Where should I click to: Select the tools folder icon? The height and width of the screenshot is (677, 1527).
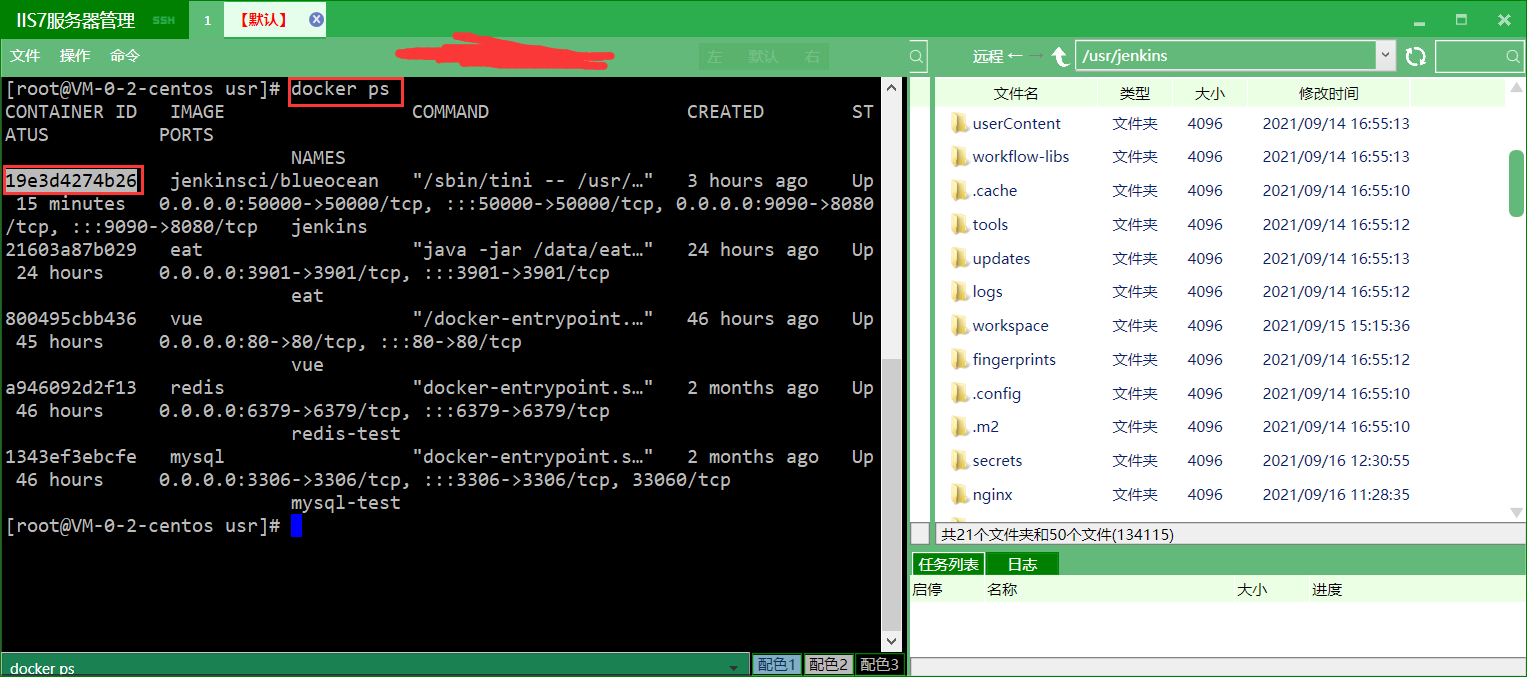pos(960,224)
